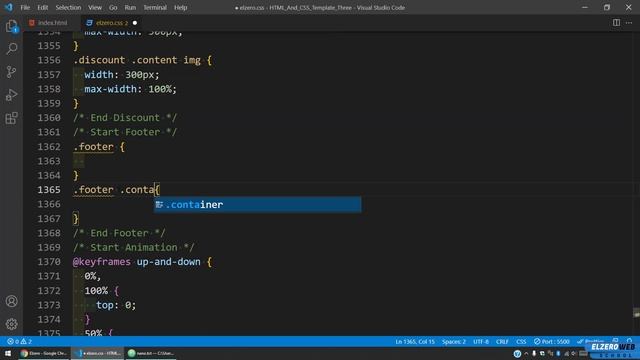Image resolution: width=640 pixels, height=360 pixels.
Task: Click the Prettier status bar item
Action: [590, 342]
